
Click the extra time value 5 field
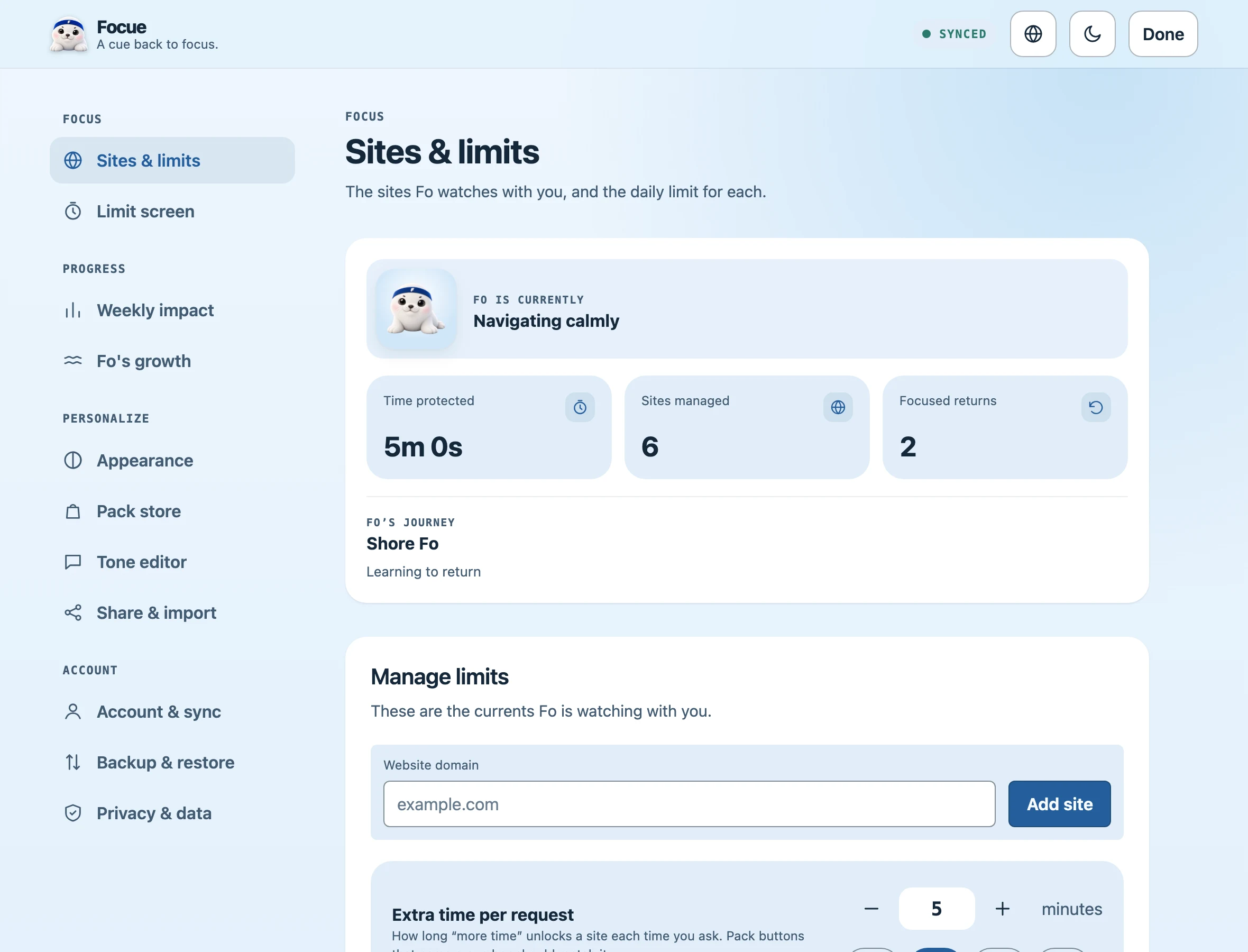click(x=937, y=909)
